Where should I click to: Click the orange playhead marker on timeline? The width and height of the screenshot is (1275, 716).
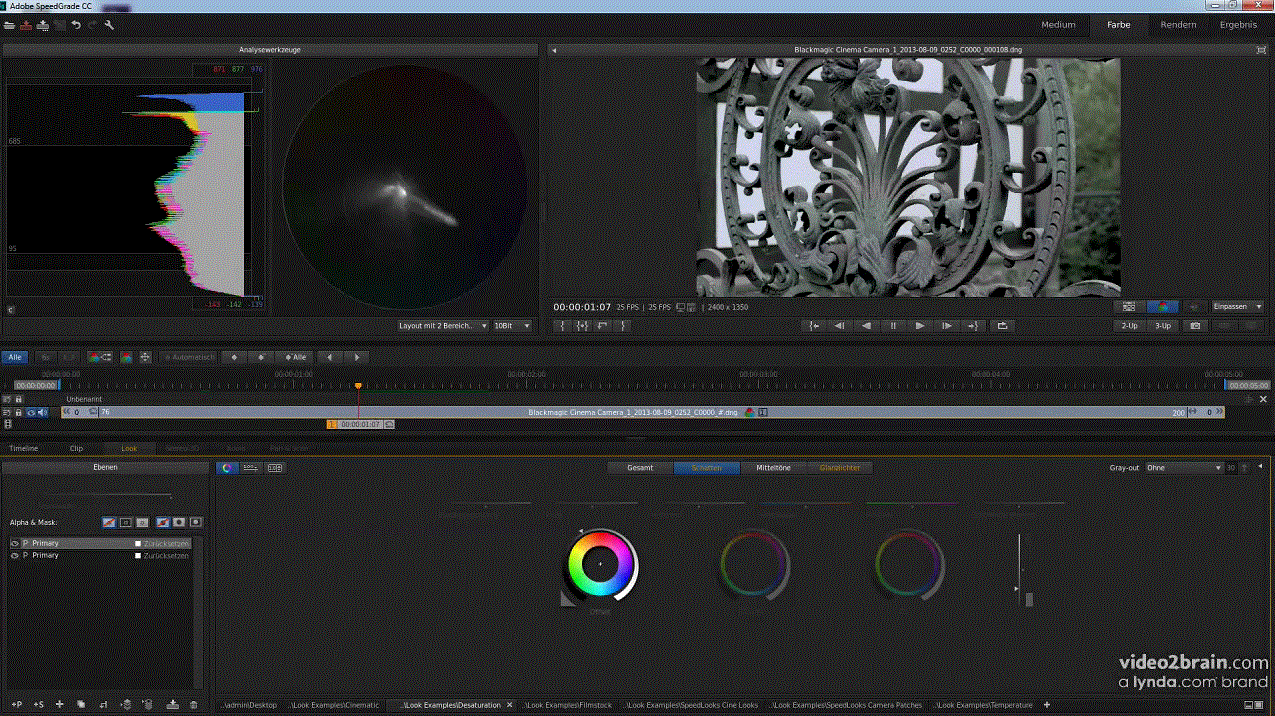click(x=358, y=386)
